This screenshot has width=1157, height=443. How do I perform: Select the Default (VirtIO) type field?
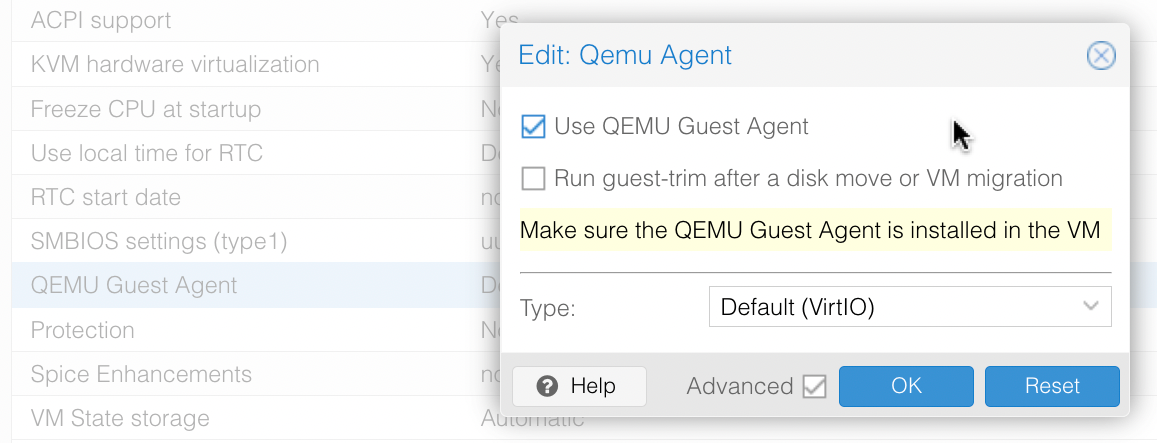[x=910, y=306]
